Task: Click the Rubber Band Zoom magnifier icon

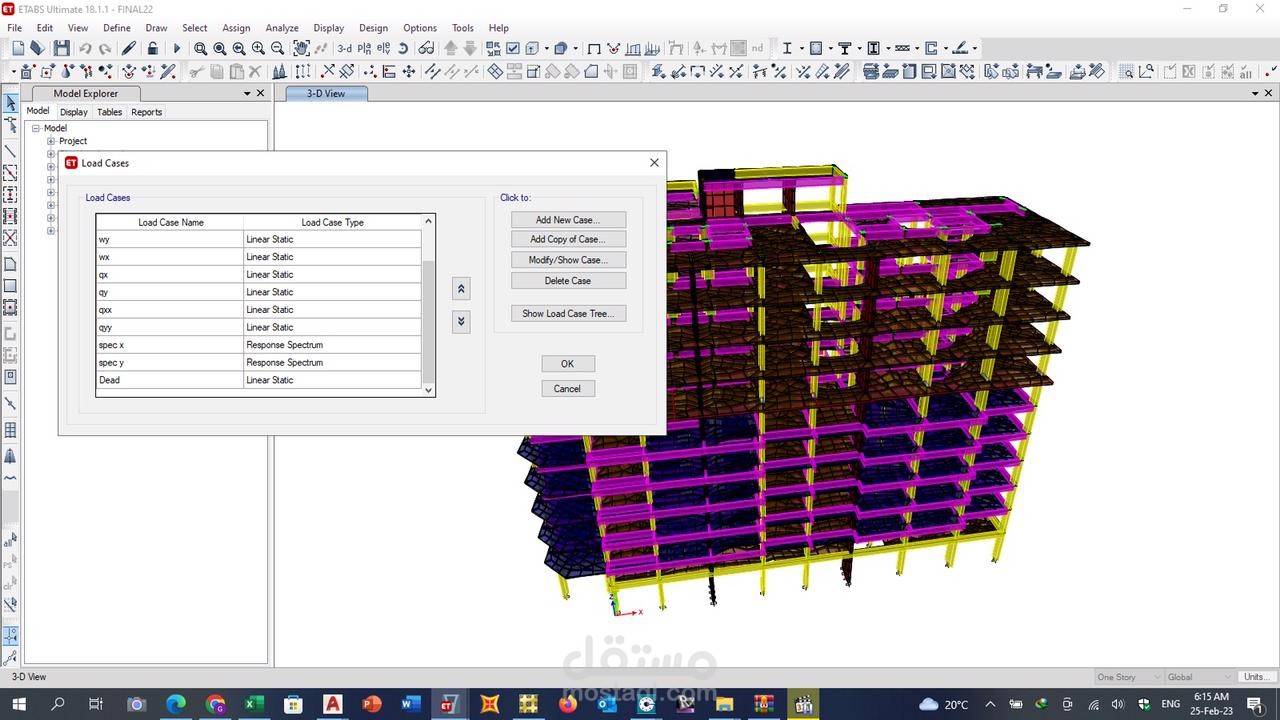Action: (200, 48)
